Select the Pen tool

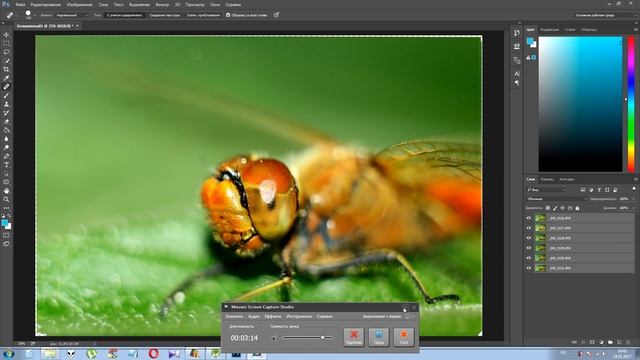pos(6,156)
